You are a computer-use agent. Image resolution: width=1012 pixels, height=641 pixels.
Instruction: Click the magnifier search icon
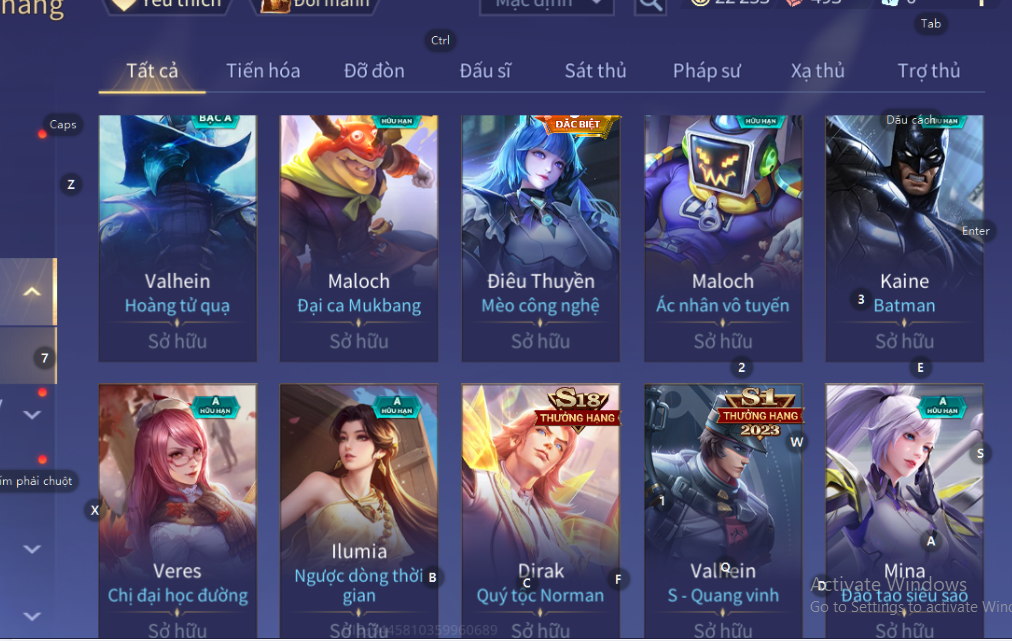point(650,5)
